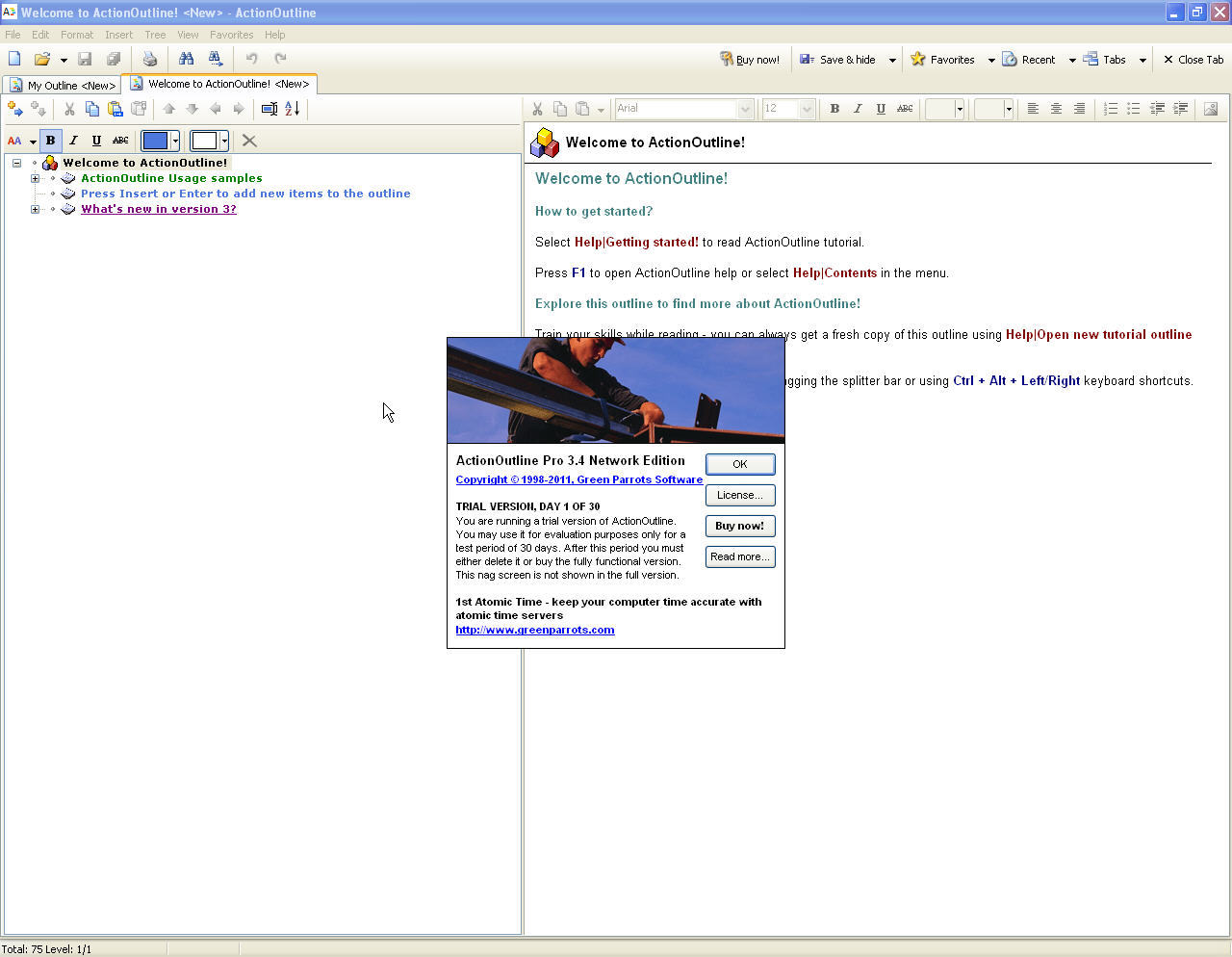The height and width of the screenshot is (957, 1232).
Task: Find with the binoculars icon
Action: (x=186, y=59)
